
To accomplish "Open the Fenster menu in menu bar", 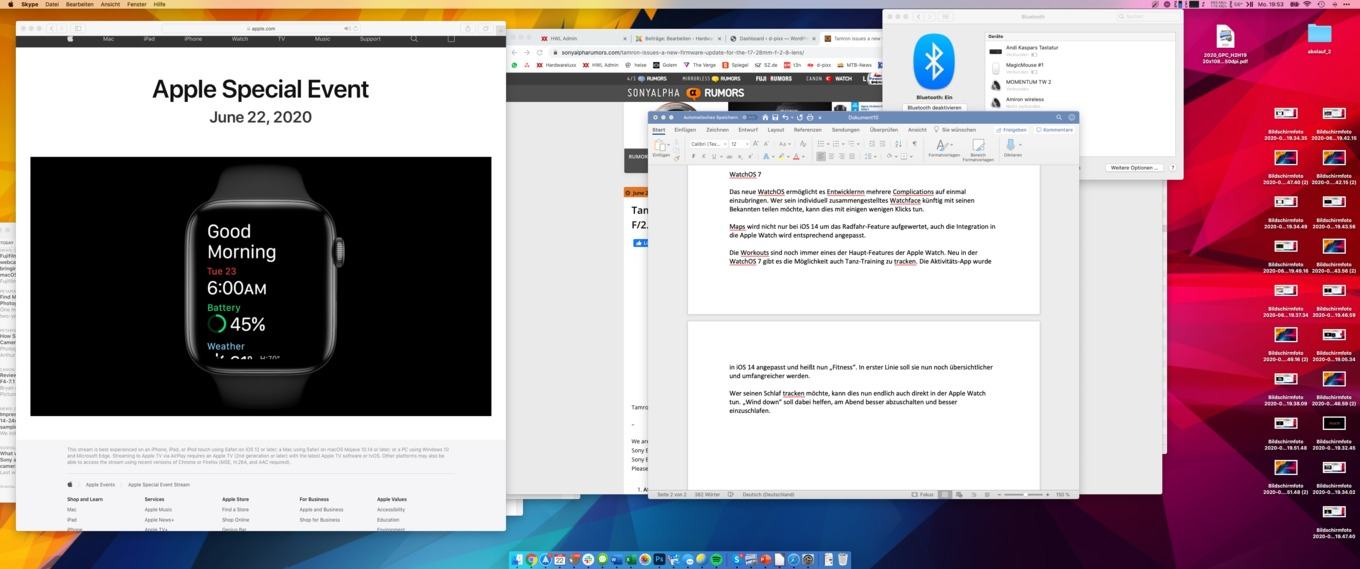I will coord(137,4).
